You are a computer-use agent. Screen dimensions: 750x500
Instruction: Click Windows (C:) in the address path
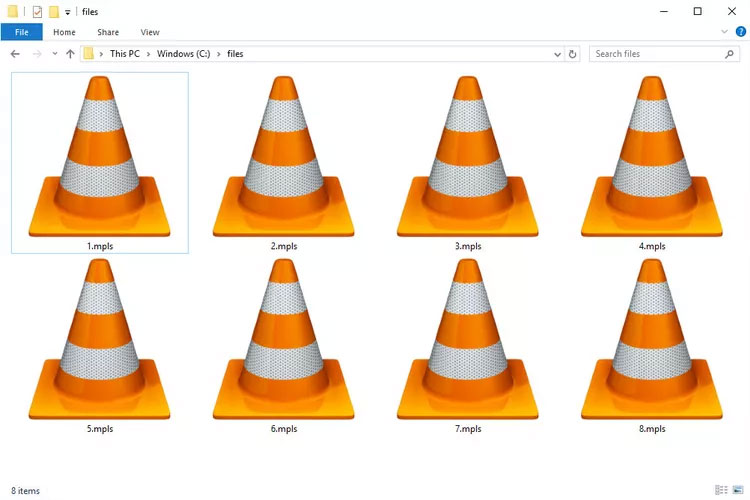pos(184,54)
